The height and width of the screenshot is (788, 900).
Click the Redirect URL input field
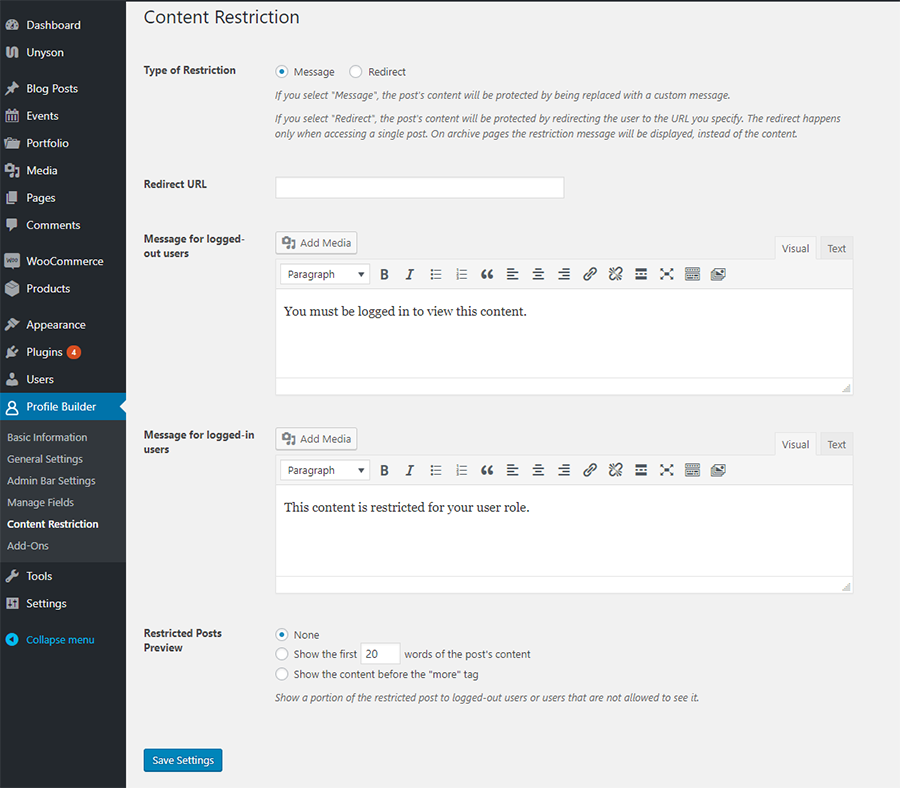pyautogui.click(x=420, y=188)
